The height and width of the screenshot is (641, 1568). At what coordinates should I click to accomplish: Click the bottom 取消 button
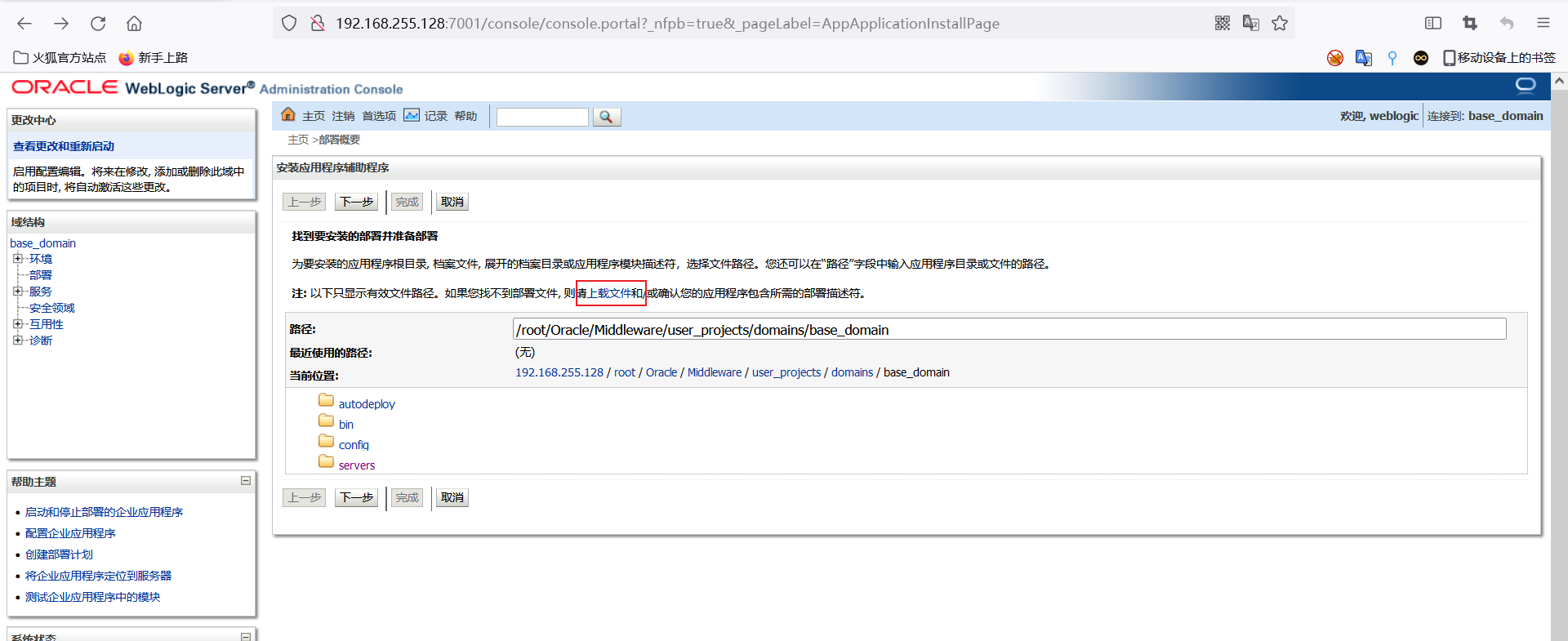click(452, 497)
